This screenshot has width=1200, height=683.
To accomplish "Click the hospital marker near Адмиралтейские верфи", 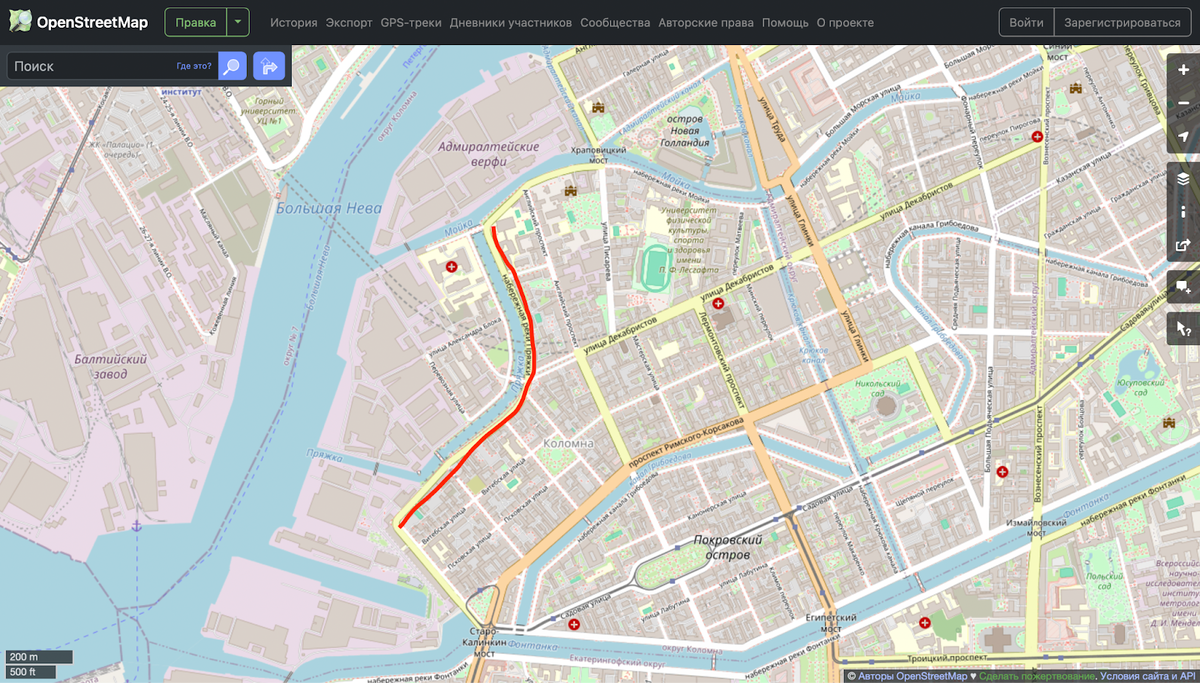I will pyautogui.click(x=452, y=267).
